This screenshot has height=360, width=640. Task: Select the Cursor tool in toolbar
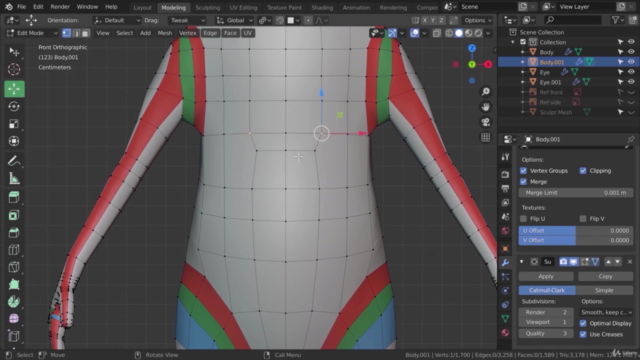14,69
